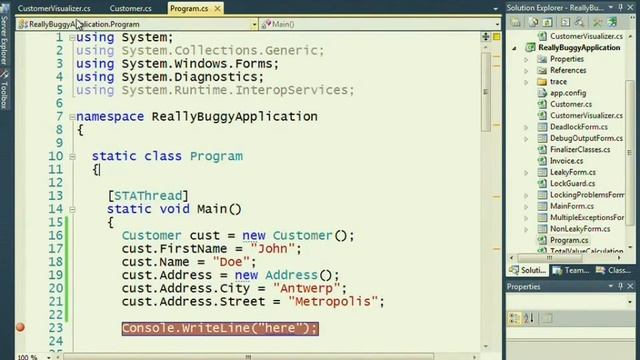Viewport: 640px width, 360px height.
Task: Click Show All Files icon in Solution Explorer
Action: tap(533, 22)
